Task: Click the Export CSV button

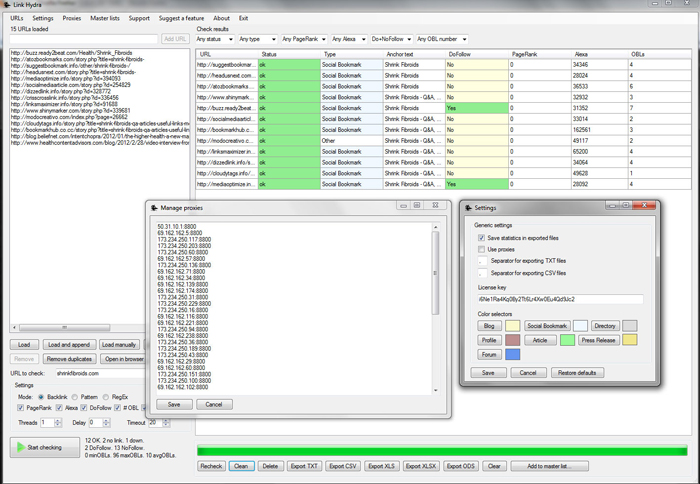Action: 343,466
